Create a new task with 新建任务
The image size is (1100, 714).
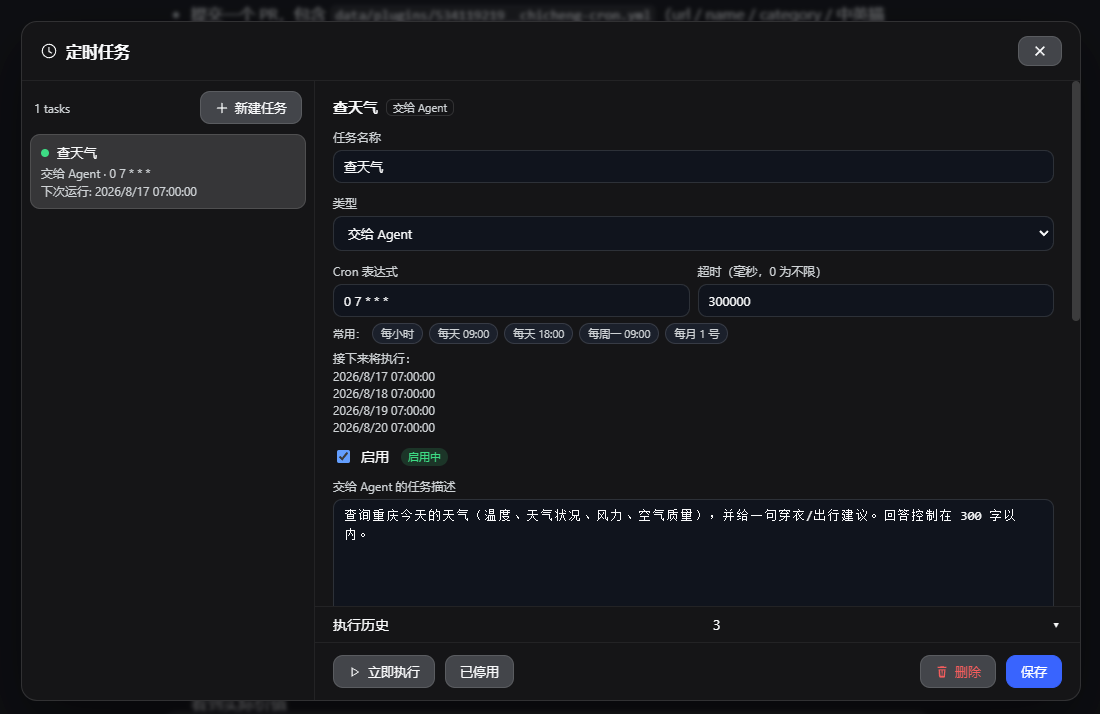(250, 108)
